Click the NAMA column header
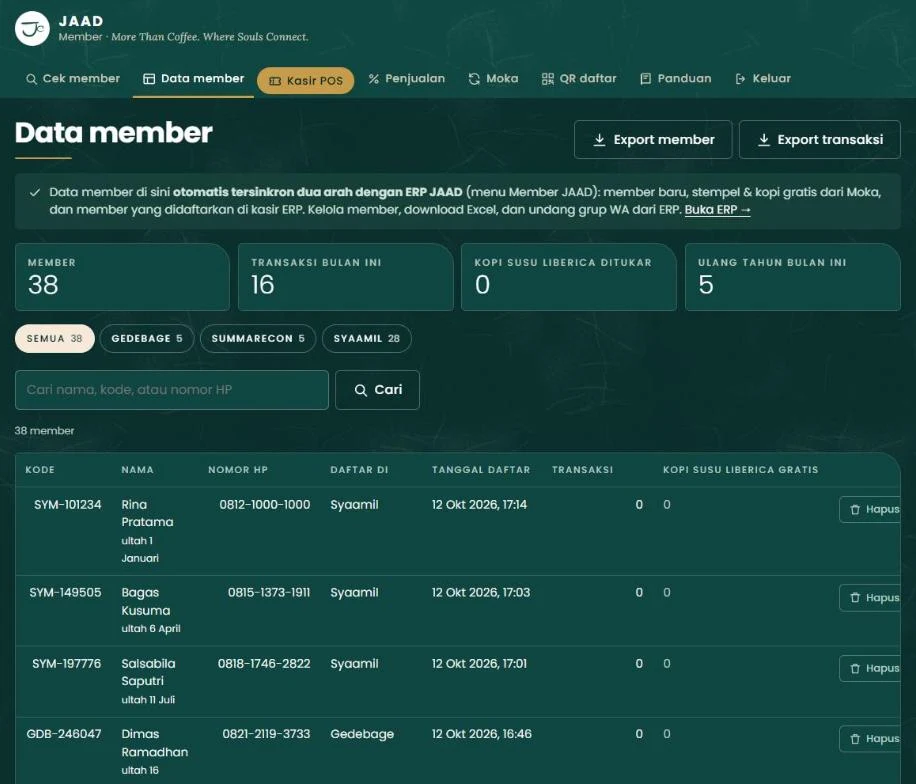This screenshot has height=784, width=916. (138, 470)
